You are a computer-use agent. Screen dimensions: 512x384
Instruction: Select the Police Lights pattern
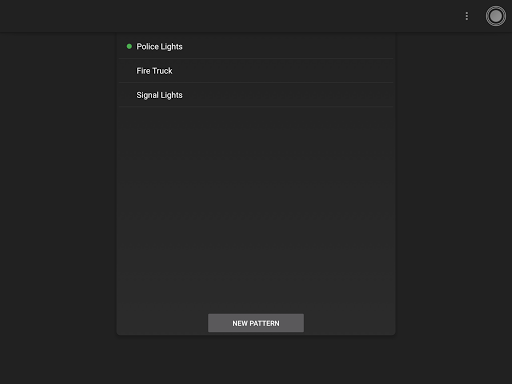tap(256, 46)
